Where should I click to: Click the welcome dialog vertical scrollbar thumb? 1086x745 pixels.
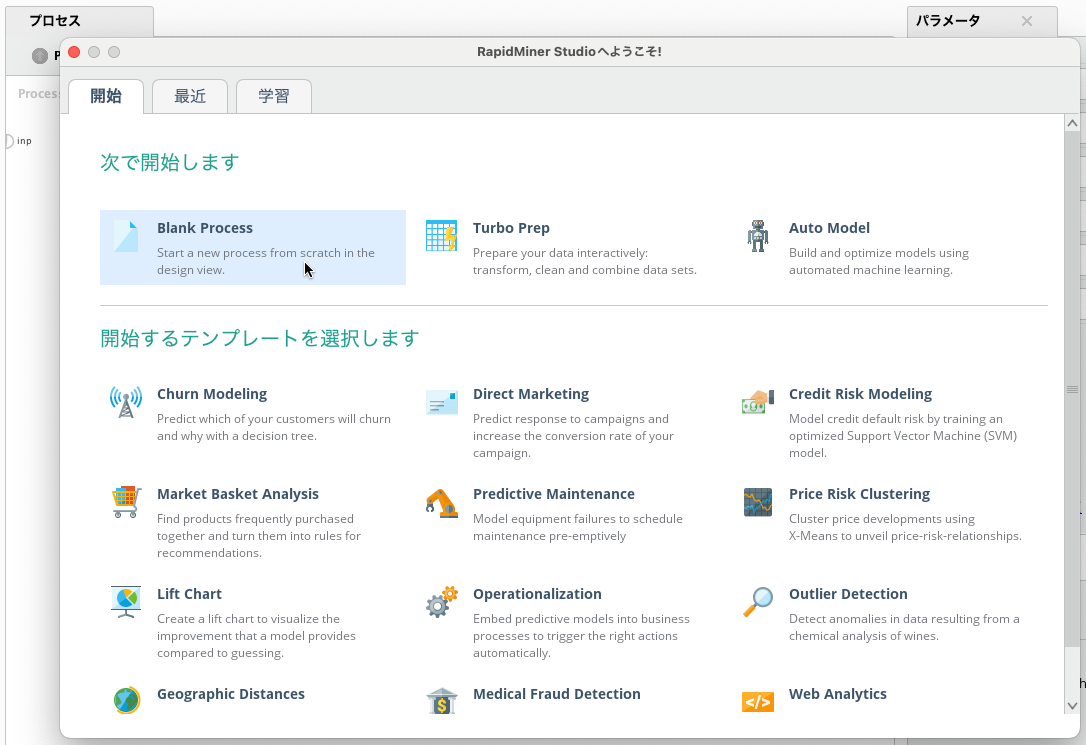[x=1072, y=389]
